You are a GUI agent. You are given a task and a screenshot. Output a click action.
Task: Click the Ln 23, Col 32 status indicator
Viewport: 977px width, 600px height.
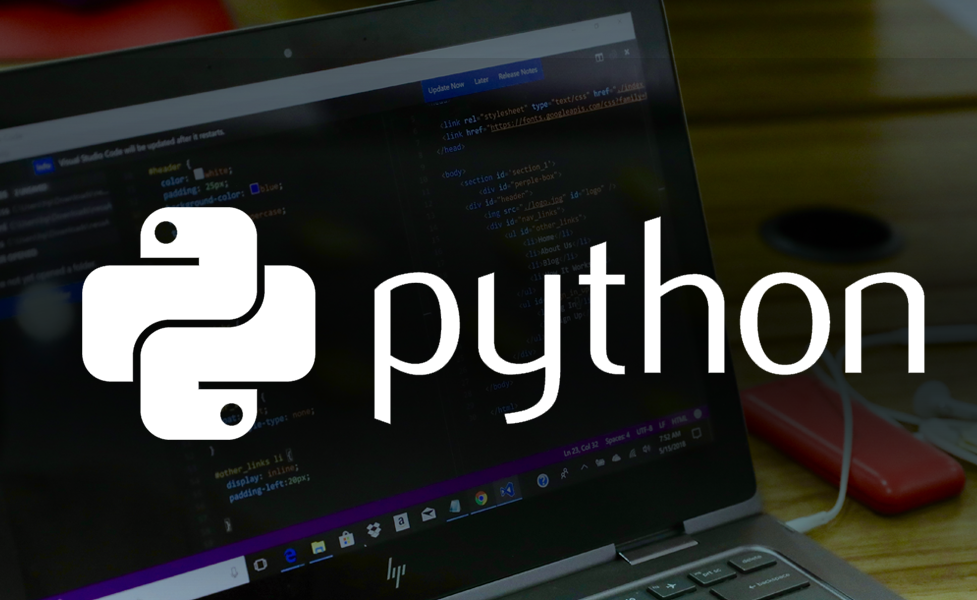tap(580, 450)
